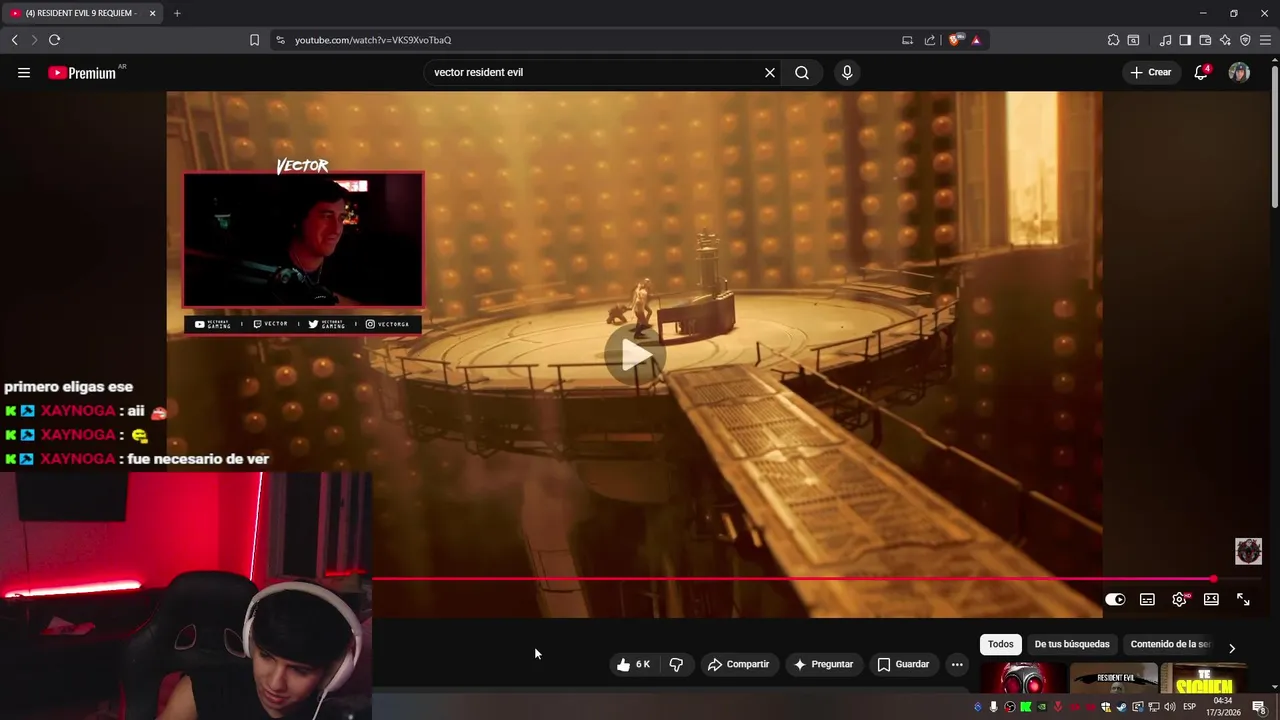Dislike the video
This screenshot has width=1280, height=720.
[676, 664]
